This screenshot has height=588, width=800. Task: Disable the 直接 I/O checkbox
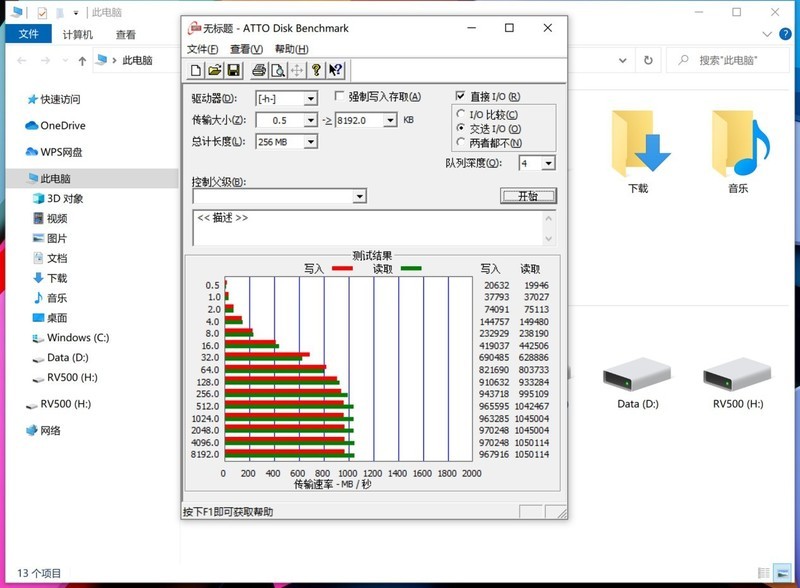click(460, 96)
